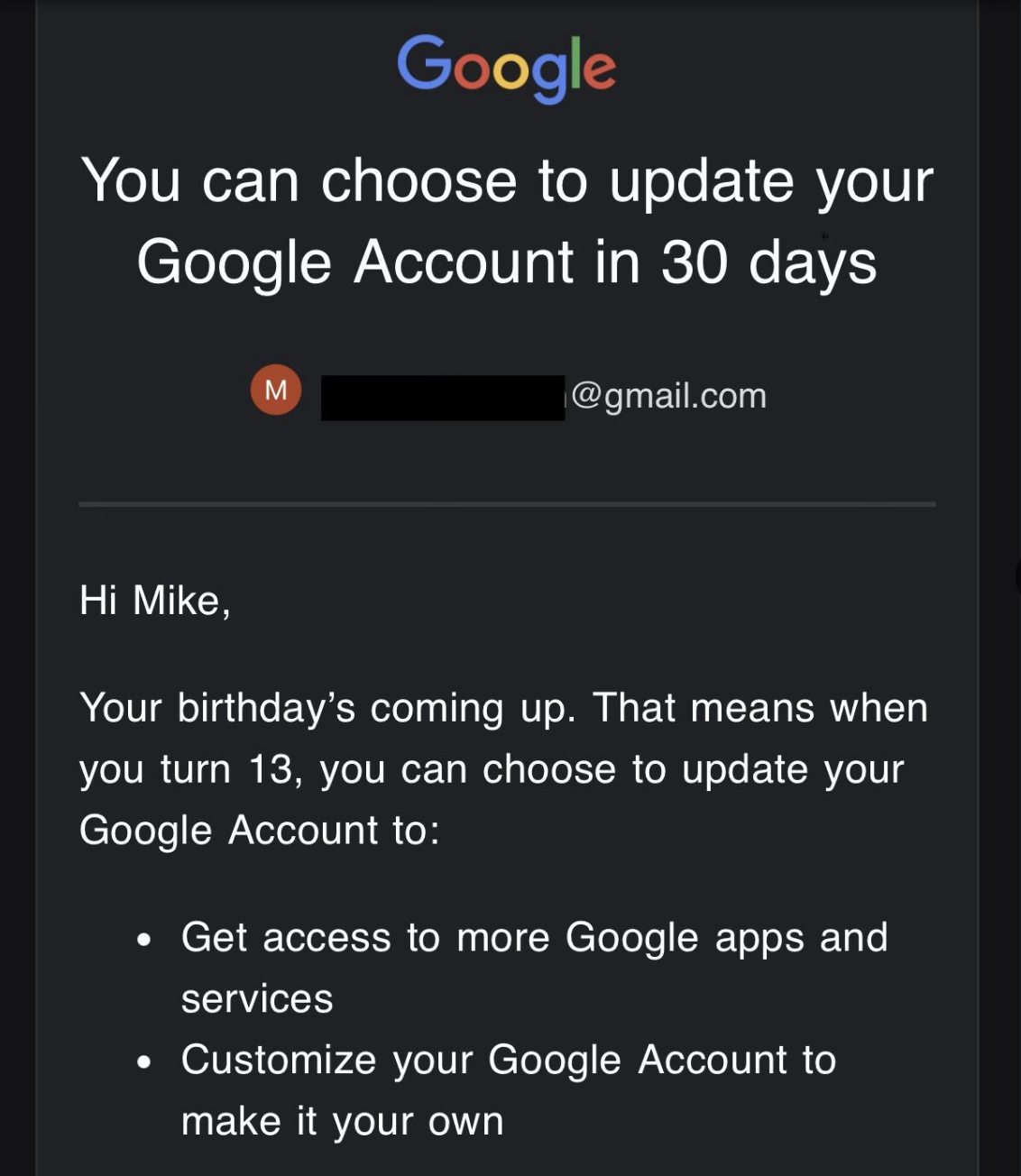Click the blue G in Google logo
Screen dimensions: 1021x1176
click(424, 63)
